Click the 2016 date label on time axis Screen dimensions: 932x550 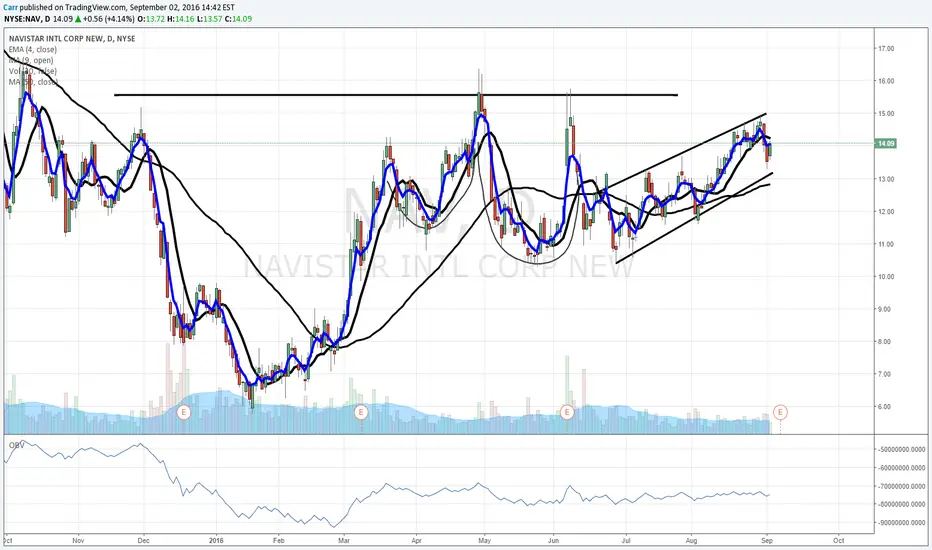click(216, 541)
